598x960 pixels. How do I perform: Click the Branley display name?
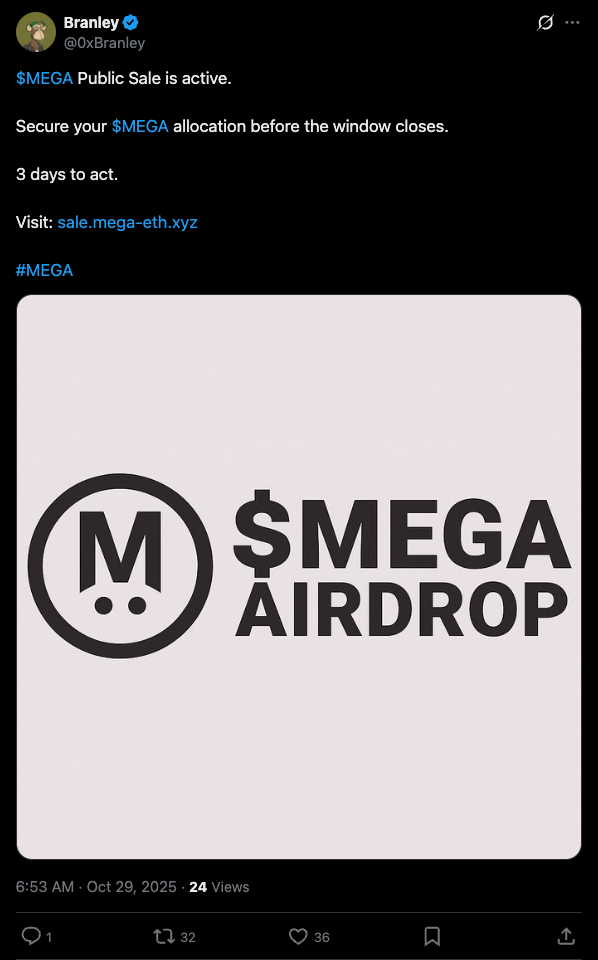pos(91,23)
